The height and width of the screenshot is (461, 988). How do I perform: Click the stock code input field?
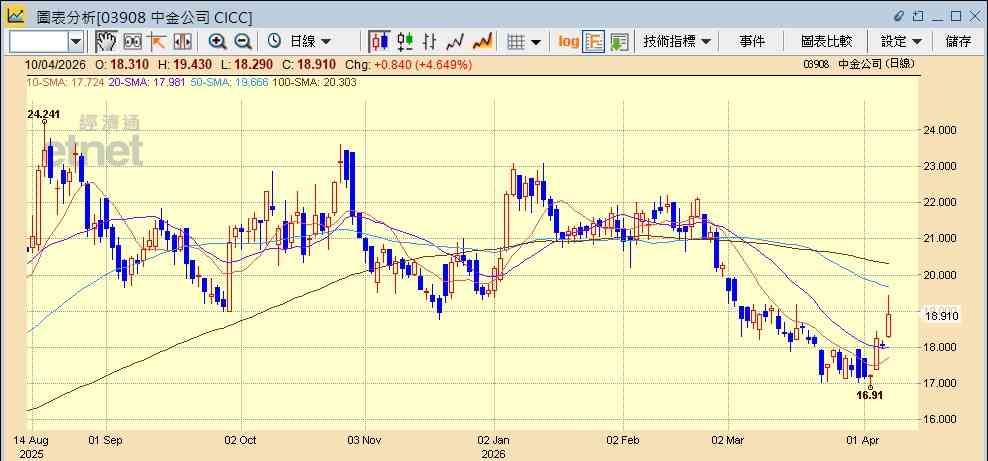point(38,42)
